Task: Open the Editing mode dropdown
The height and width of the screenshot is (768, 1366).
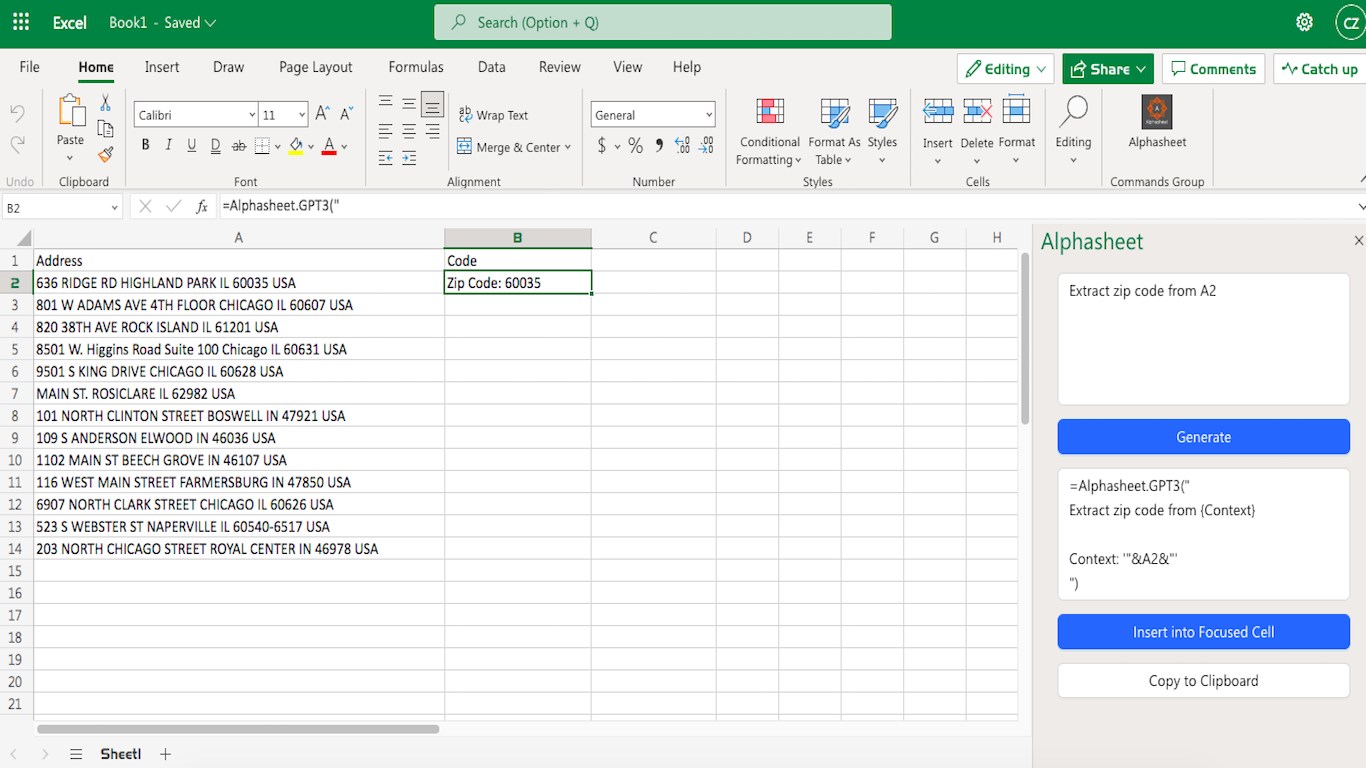Action: click(x=1005, y=69)
